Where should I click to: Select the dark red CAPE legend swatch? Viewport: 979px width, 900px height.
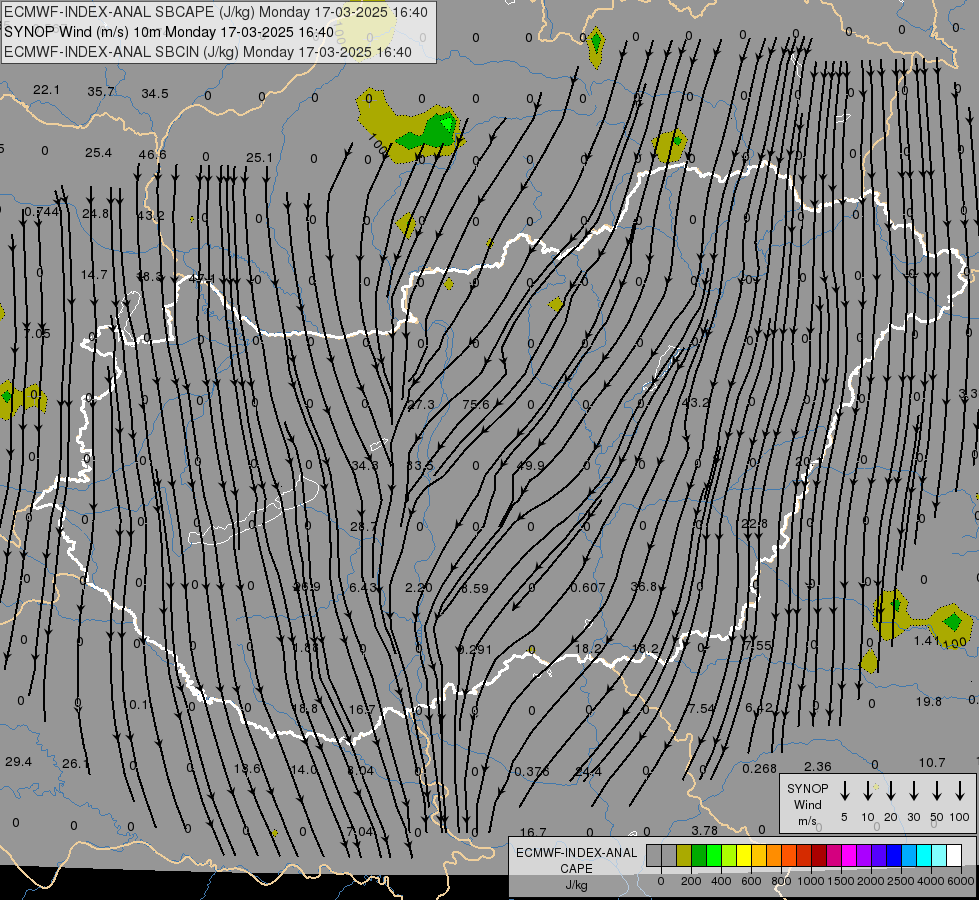[819, 856]
